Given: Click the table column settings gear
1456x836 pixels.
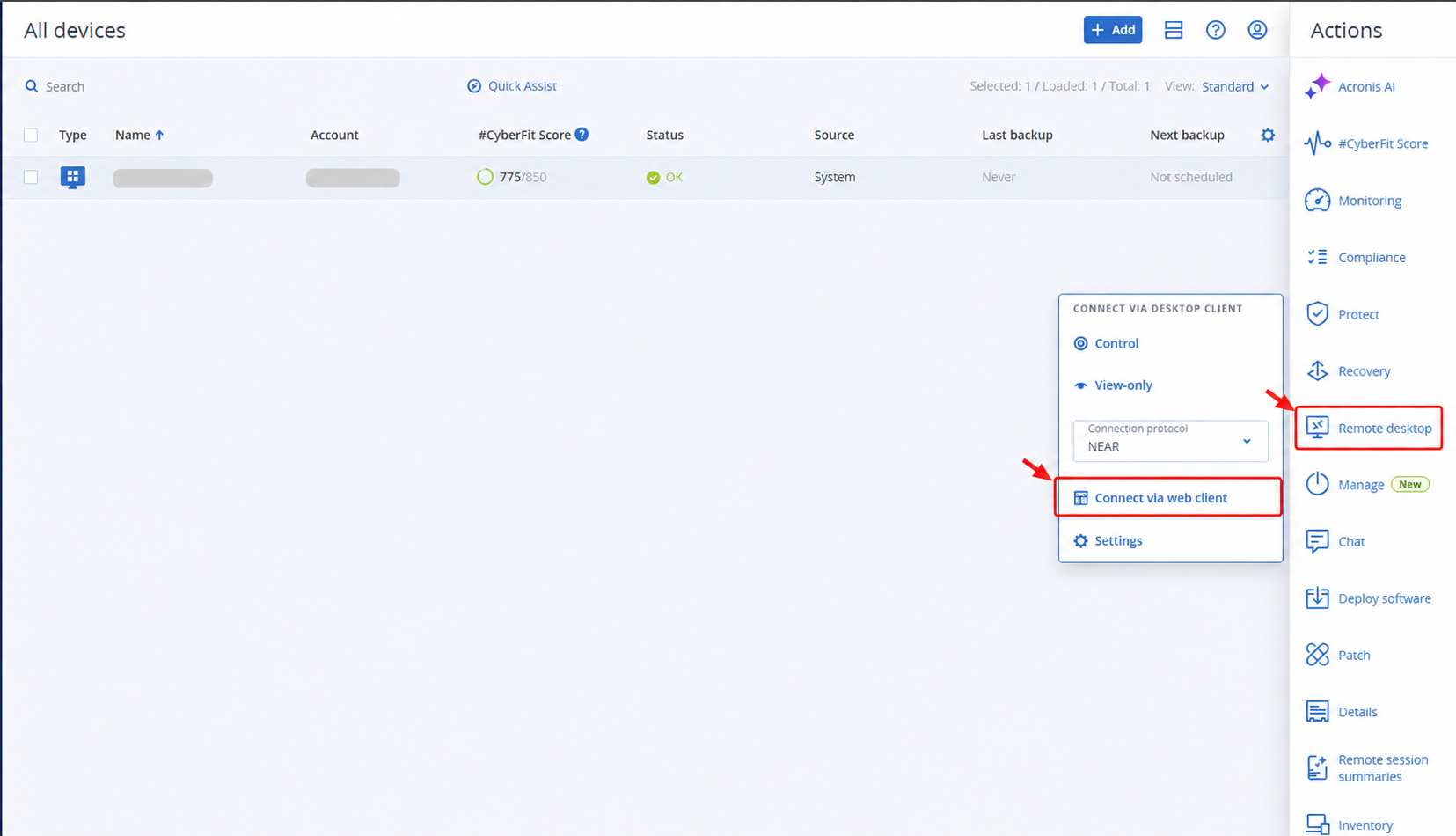Looking at the screenshot, I should pyautogui.click(x=1268, y=135).
